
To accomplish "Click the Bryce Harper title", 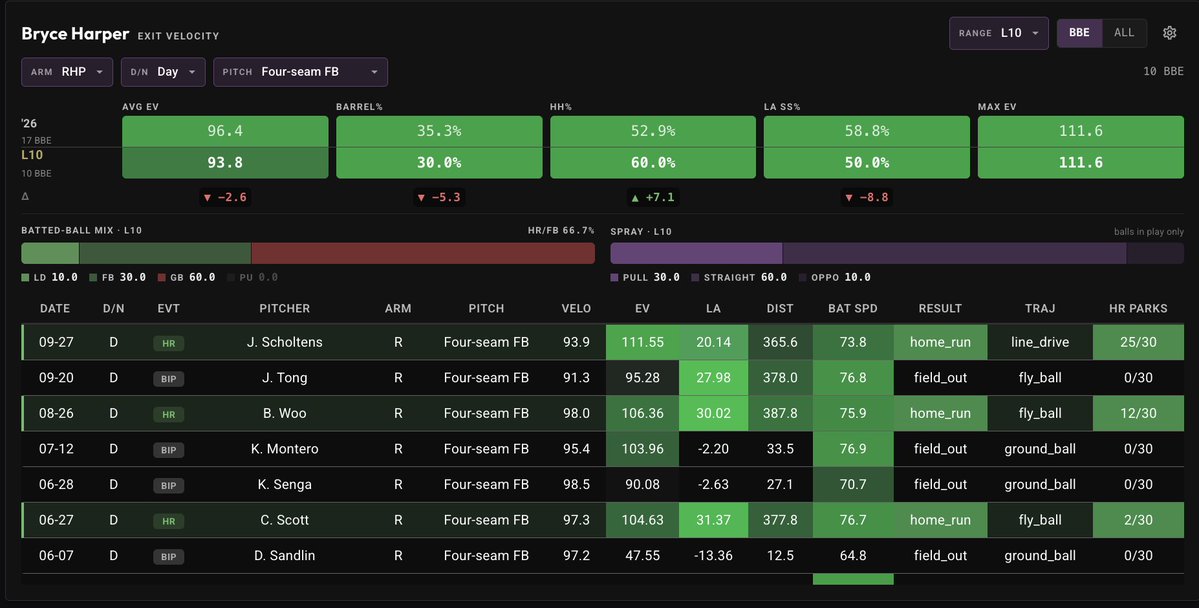I will [75, 34].
